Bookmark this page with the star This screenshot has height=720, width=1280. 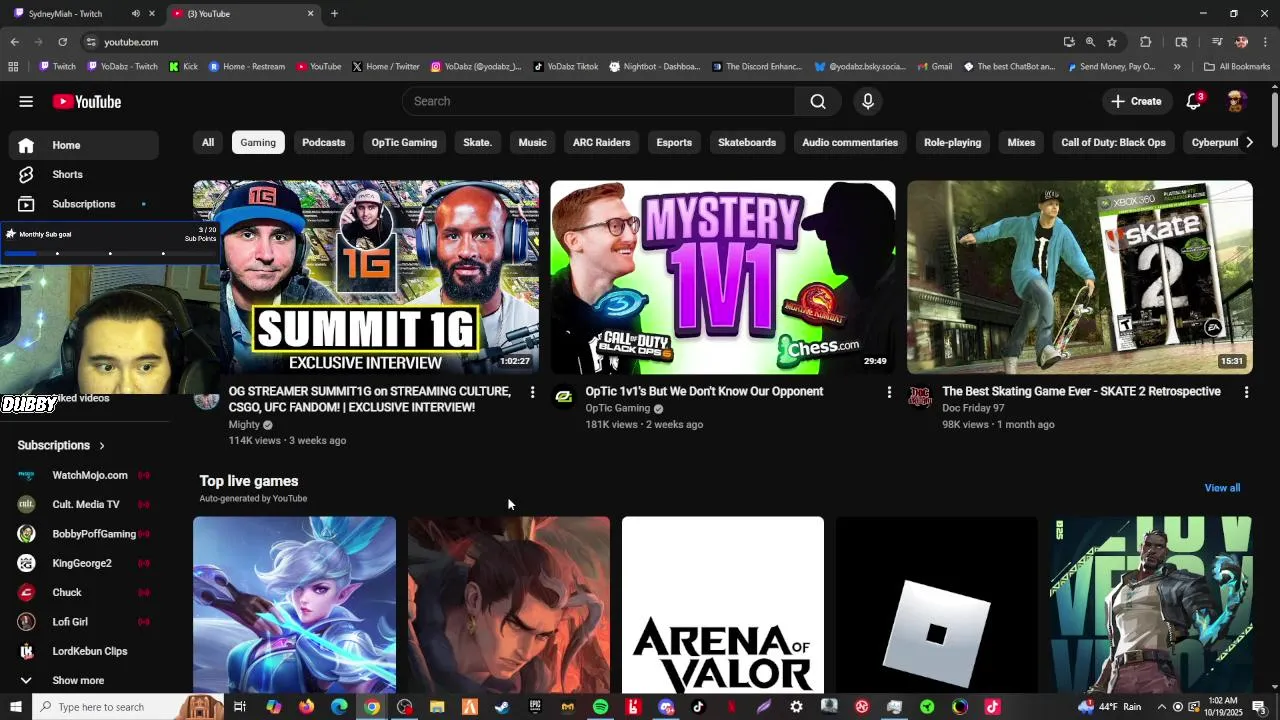click(1112, 42)
